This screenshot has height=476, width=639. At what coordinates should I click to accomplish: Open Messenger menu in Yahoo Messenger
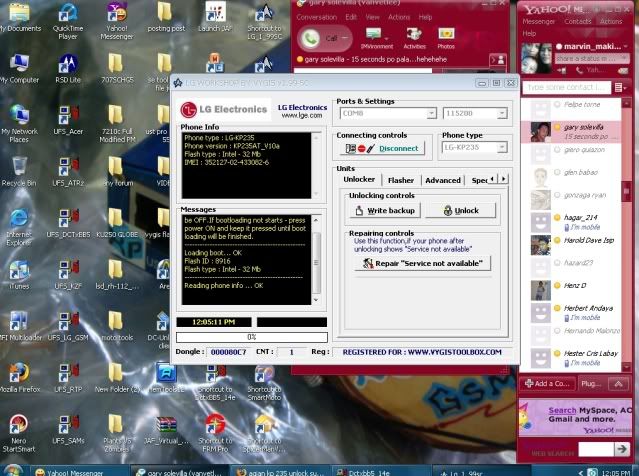[x=538, y=21]
